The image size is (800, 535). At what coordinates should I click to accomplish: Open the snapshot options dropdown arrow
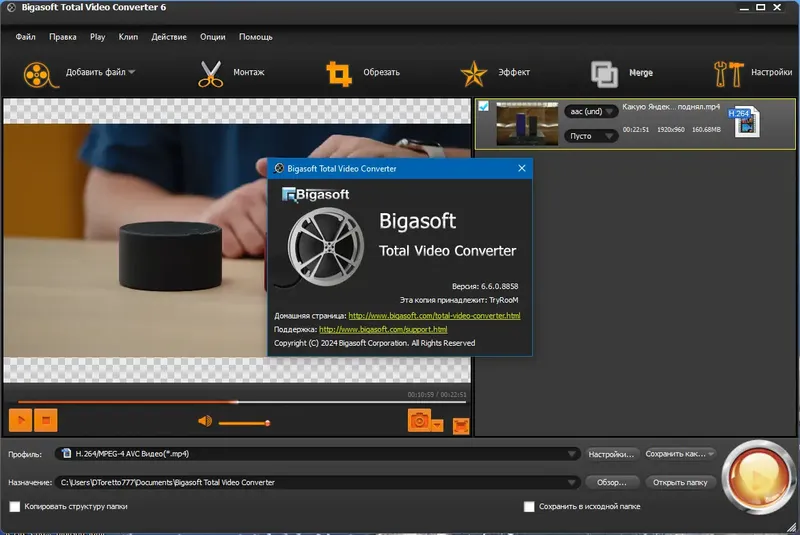click(437, 424)
